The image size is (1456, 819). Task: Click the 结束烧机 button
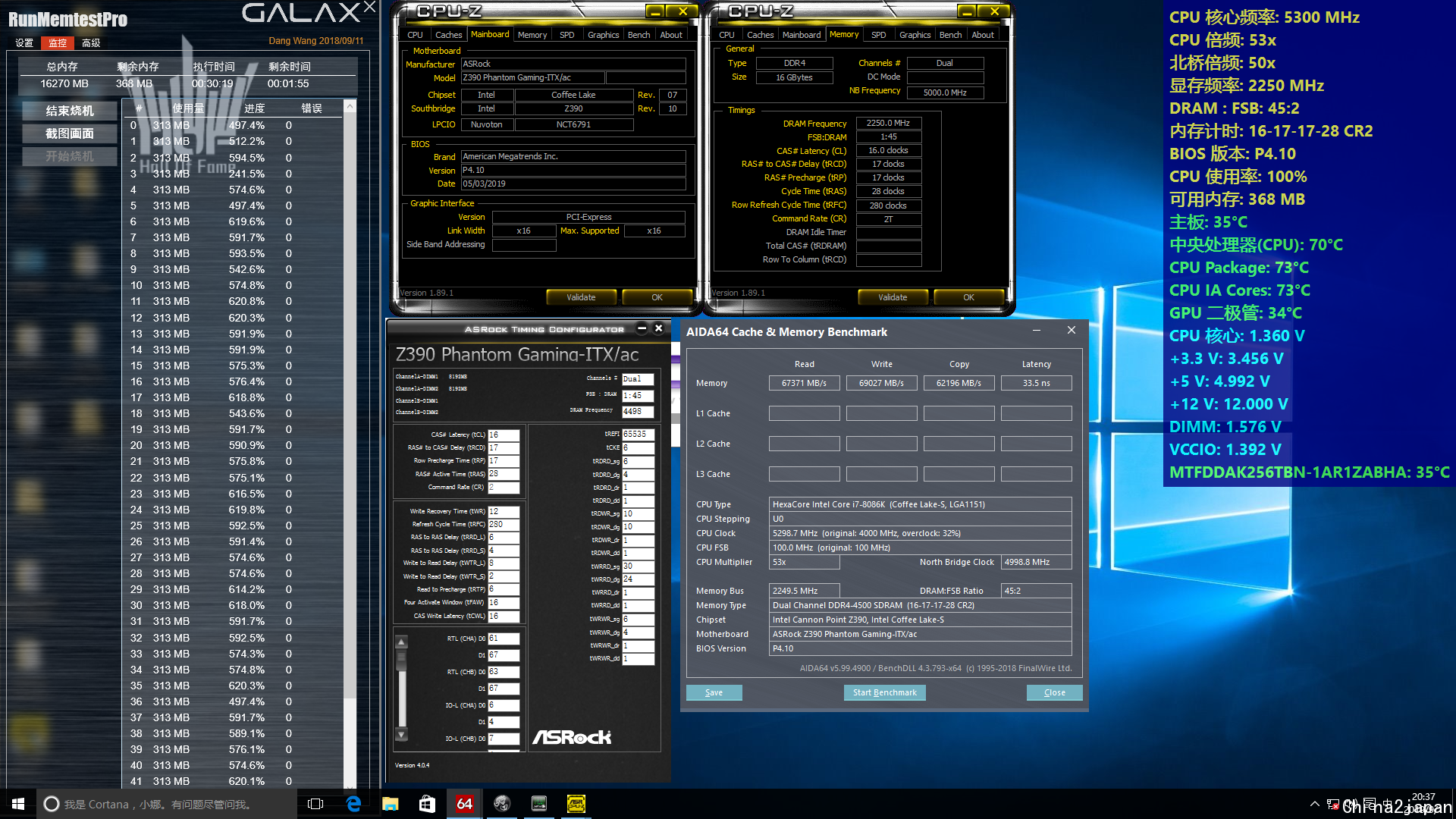pyautogui.click(x=70, y=111)
